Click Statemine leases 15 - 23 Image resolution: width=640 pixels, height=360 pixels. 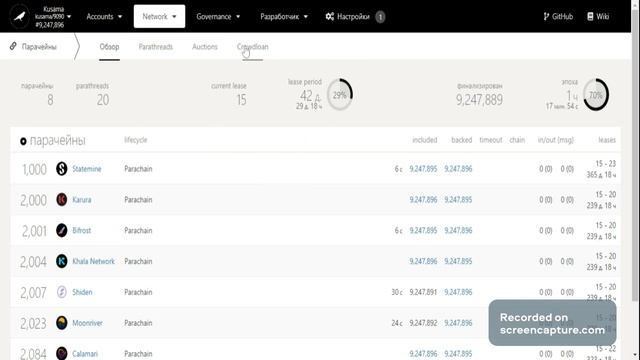click(606, 164)
